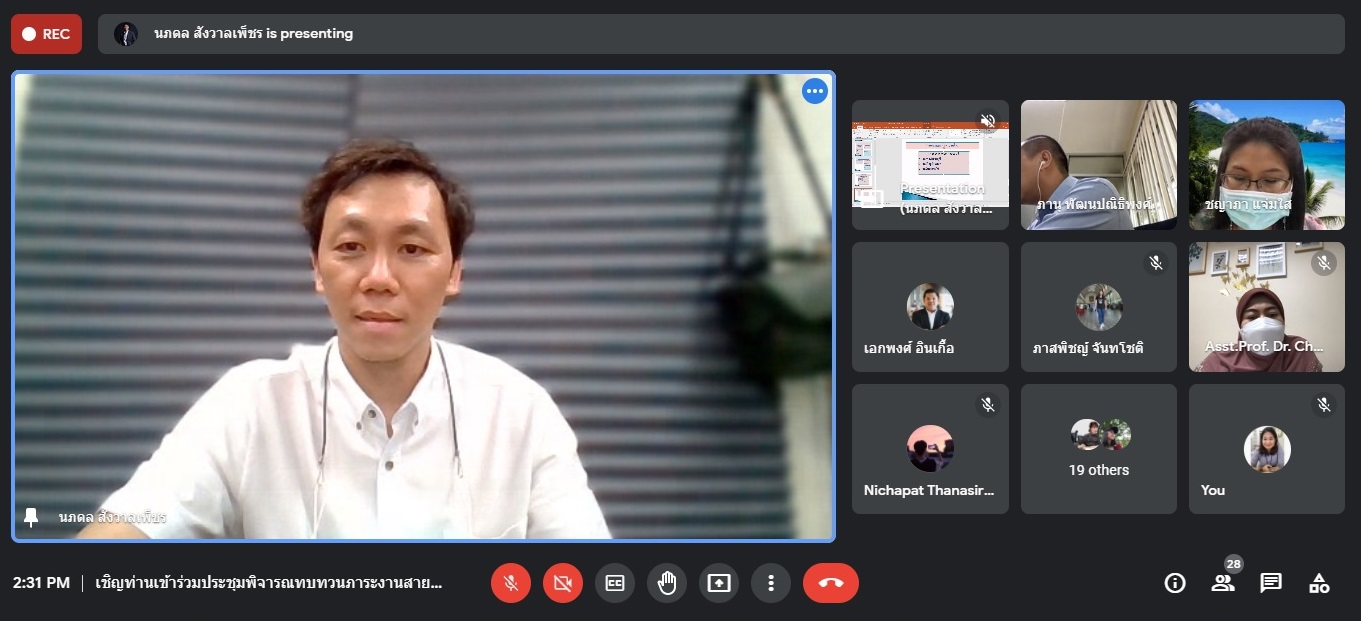Leave the call with red hang-up button
Screen dimensions: 1361x621
click(830, 583)
